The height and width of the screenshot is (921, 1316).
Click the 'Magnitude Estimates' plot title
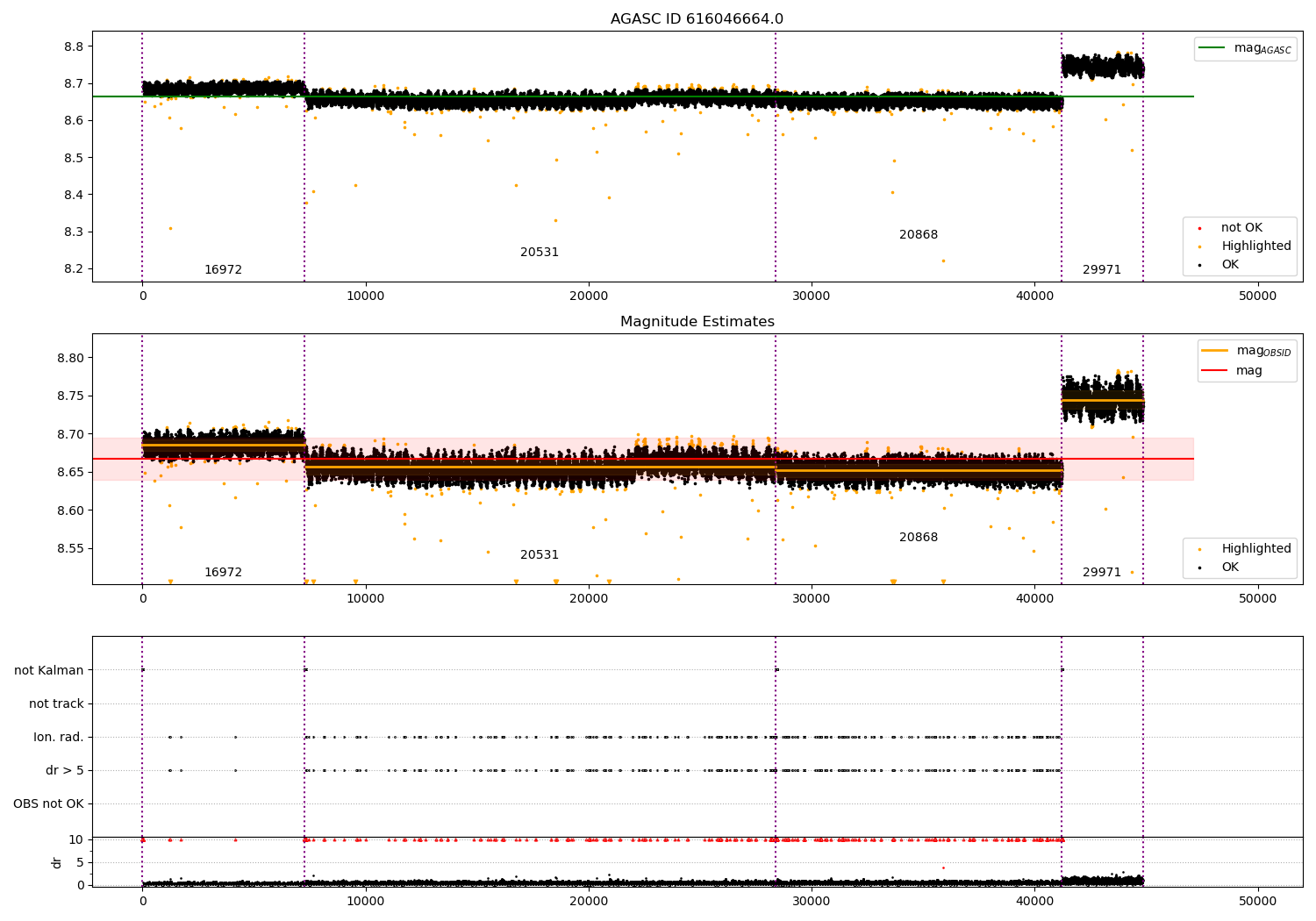coord(697,322)
